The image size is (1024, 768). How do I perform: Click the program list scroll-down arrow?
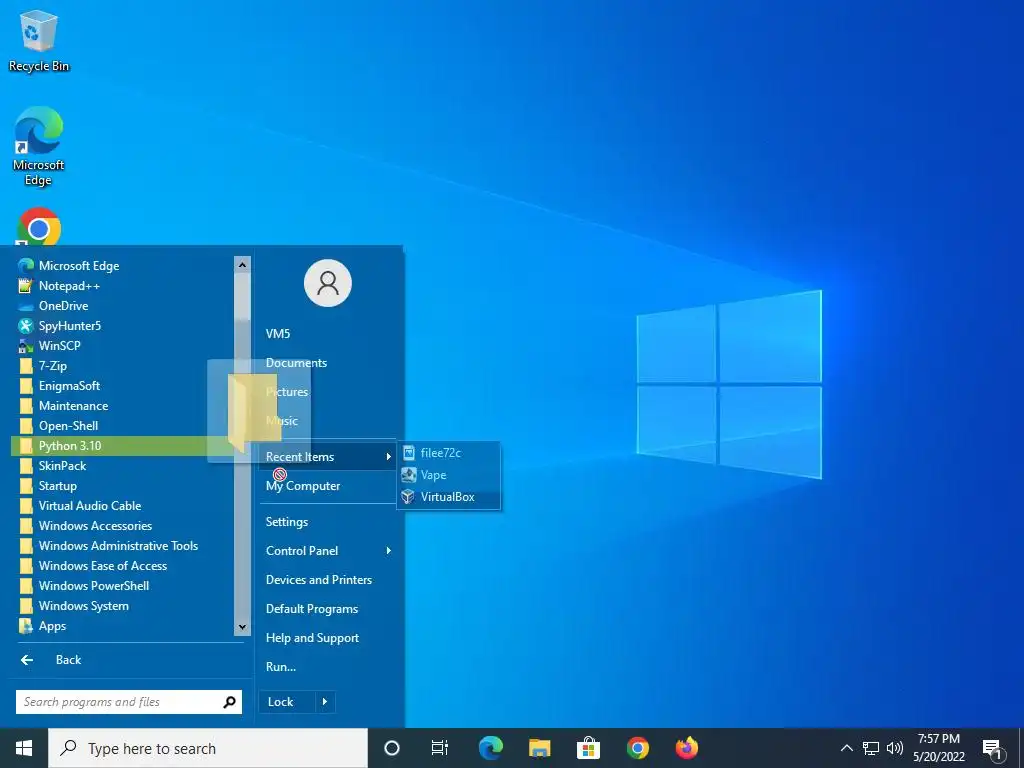(x=242, y=627)
